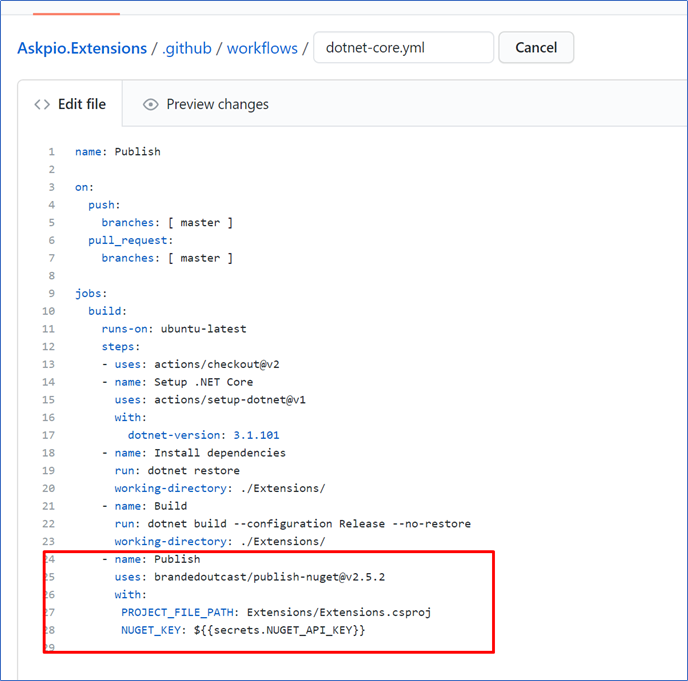The height and width of the screenshot is (681, 688).
Task: Click the PROJECT_FILE_PATH key in the editor
Action: (177, 613)
